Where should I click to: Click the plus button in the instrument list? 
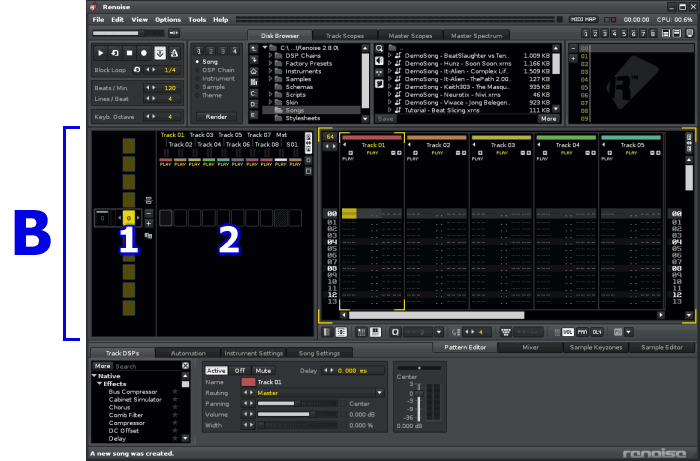[x=573, y=58]
